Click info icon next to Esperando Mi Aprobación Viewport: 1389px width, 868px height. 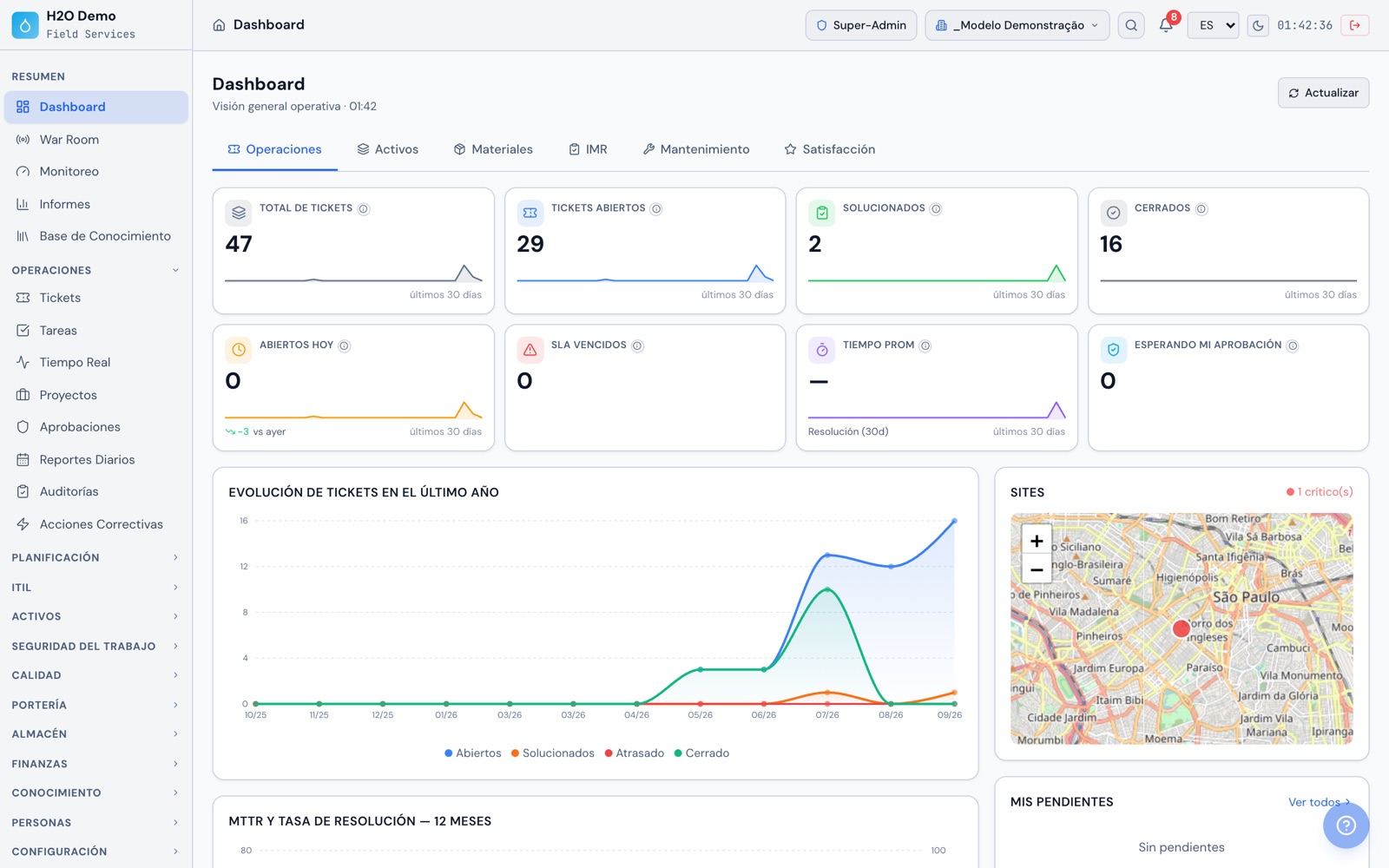pyautogui.click(x=1293, y=346)
